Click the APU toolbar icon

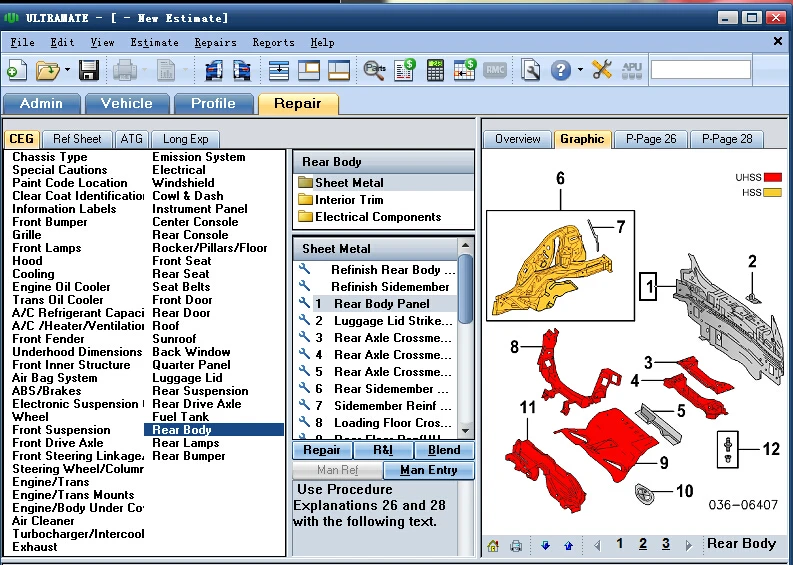[x=632, y=70]
